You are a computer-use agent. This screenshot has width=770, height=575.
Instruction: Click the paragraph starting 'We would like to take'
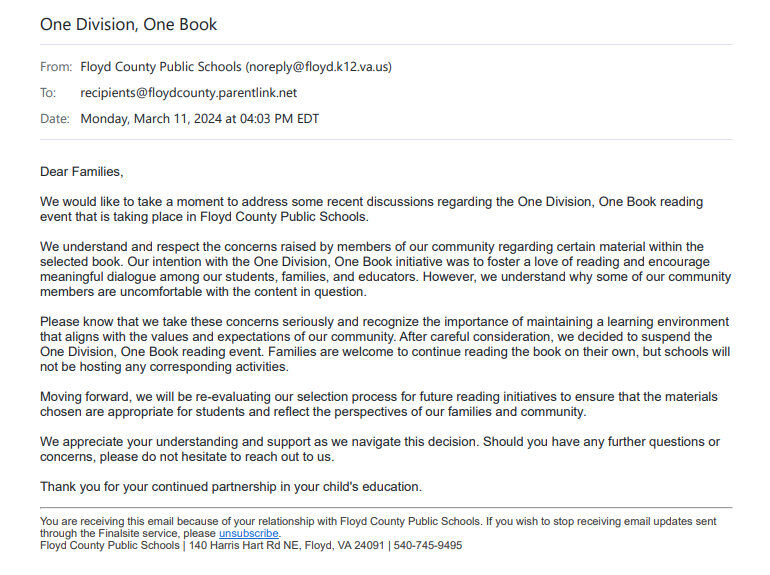[x=371, y=209]
